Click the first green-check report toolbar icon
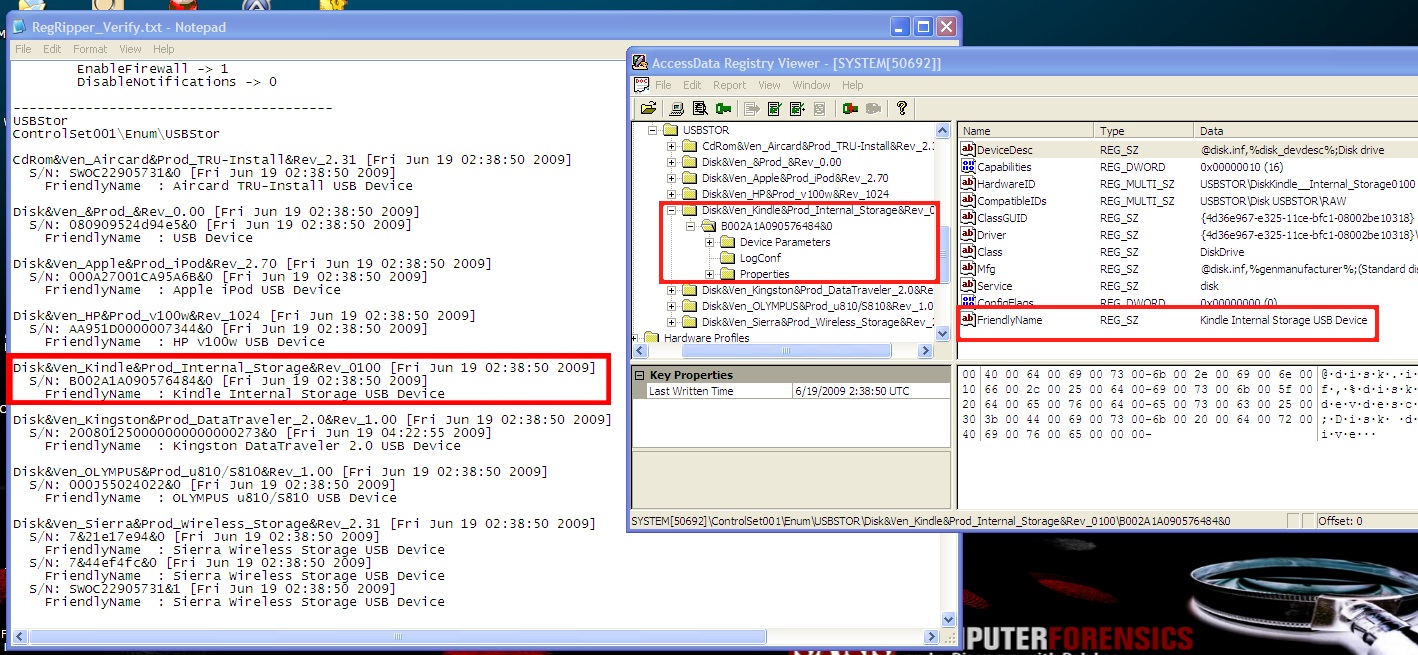Viewport: 1418px width, 655px height. 775,108
